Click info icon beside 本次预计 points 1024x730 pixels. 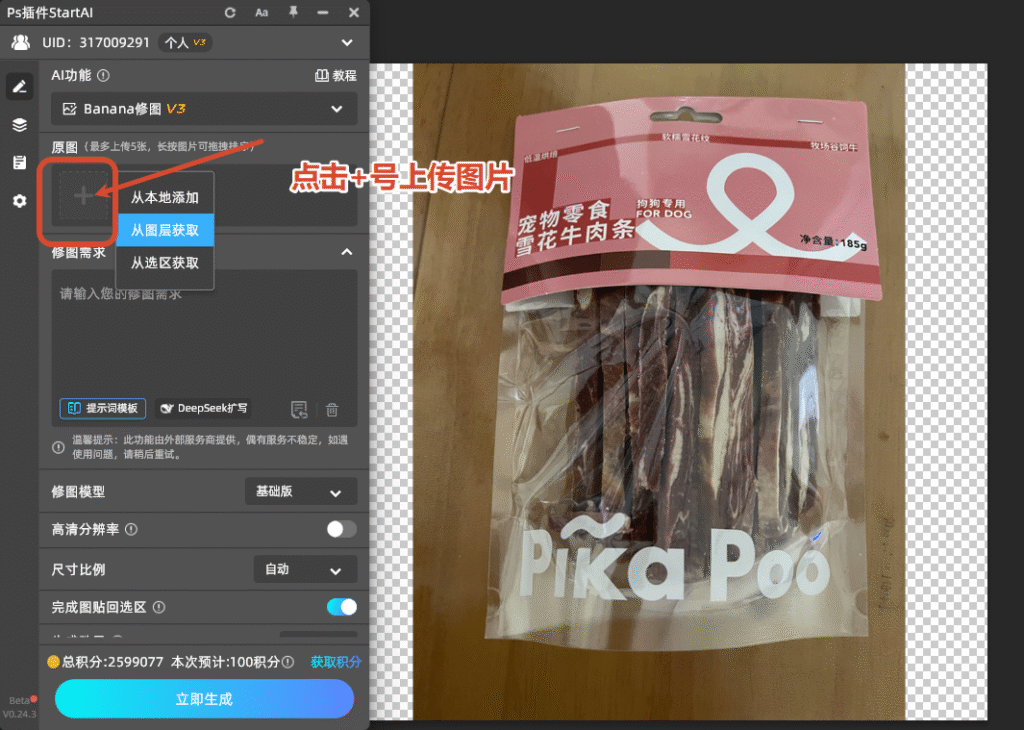point(288,662)
